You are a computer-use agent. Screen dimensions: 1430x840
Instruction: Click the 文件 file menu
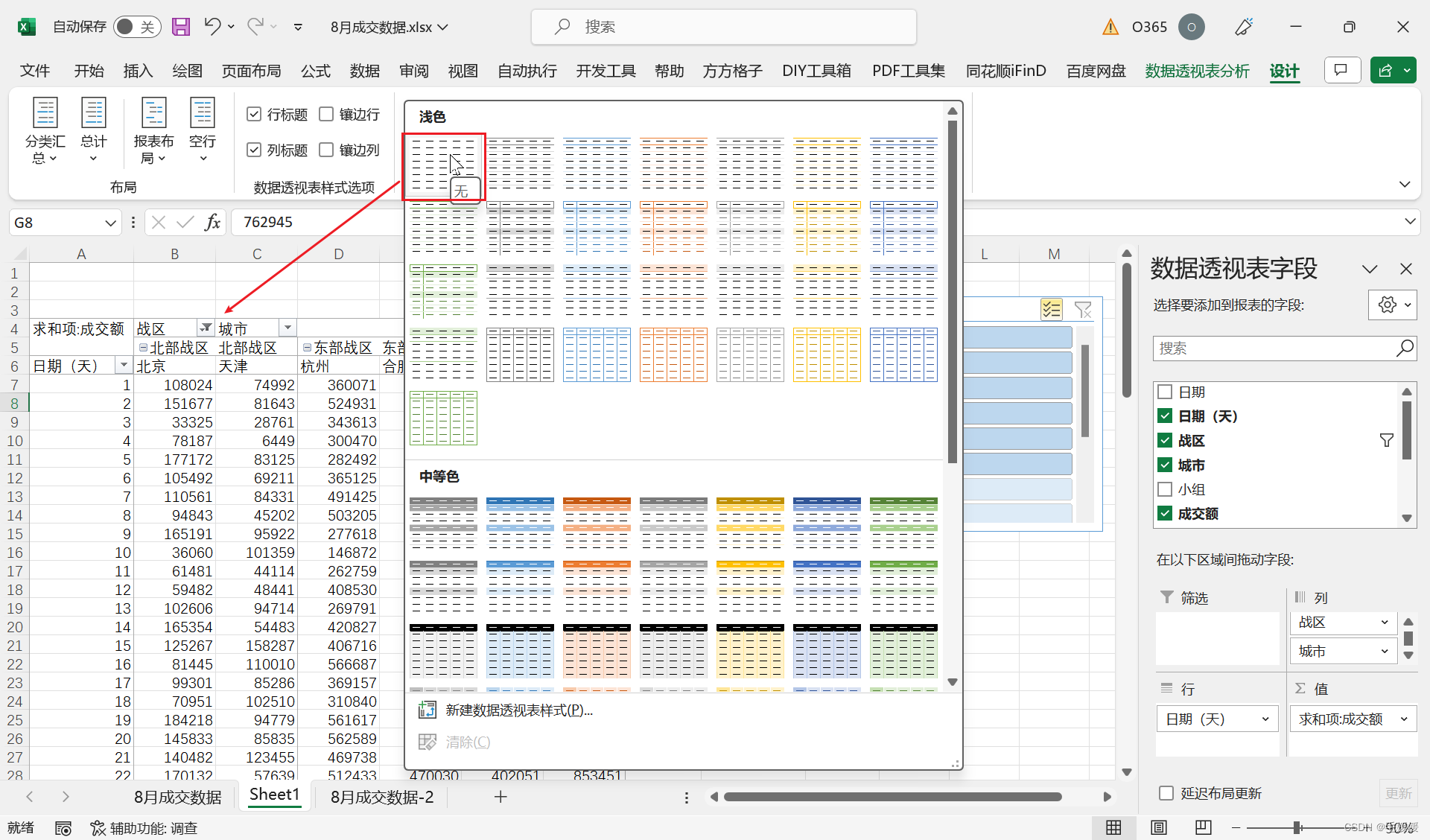[x=35, y=71]
